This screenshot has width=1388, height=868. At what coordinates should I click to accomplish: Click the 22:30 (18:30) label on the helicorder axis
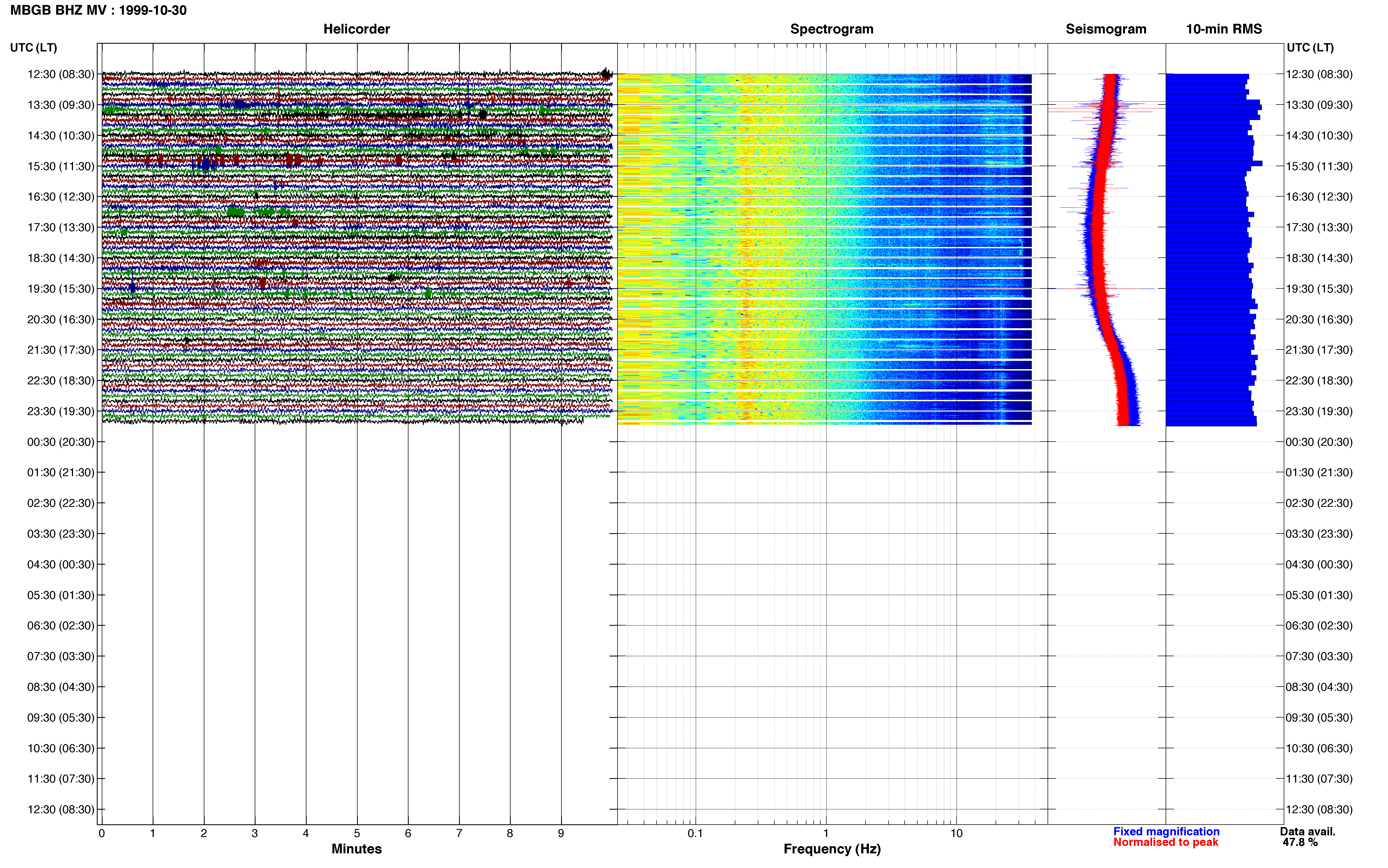click(61, 380)
